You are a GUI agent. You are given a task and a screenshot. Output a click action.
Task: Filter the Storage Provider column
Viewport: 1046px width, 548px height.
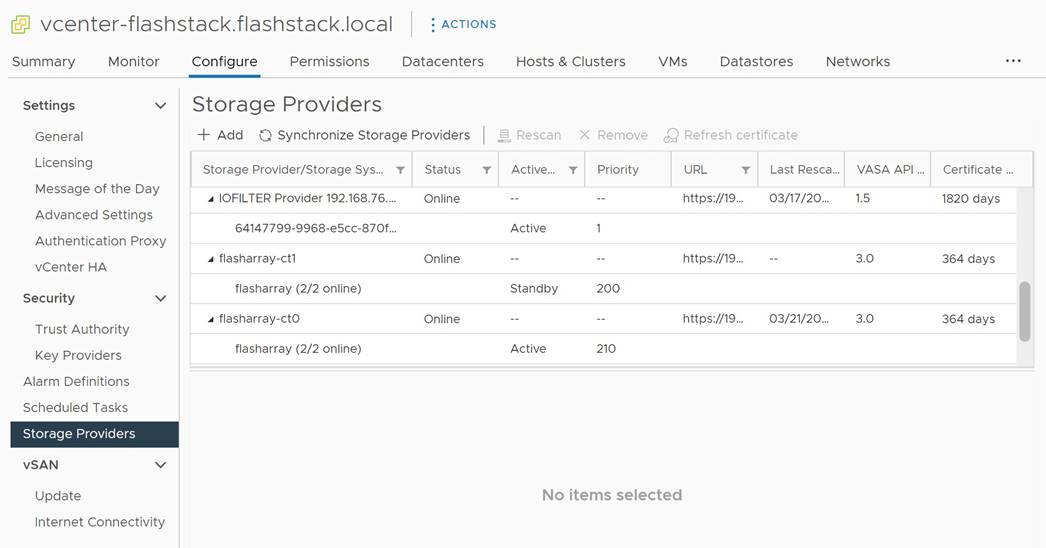click(400, 170)
